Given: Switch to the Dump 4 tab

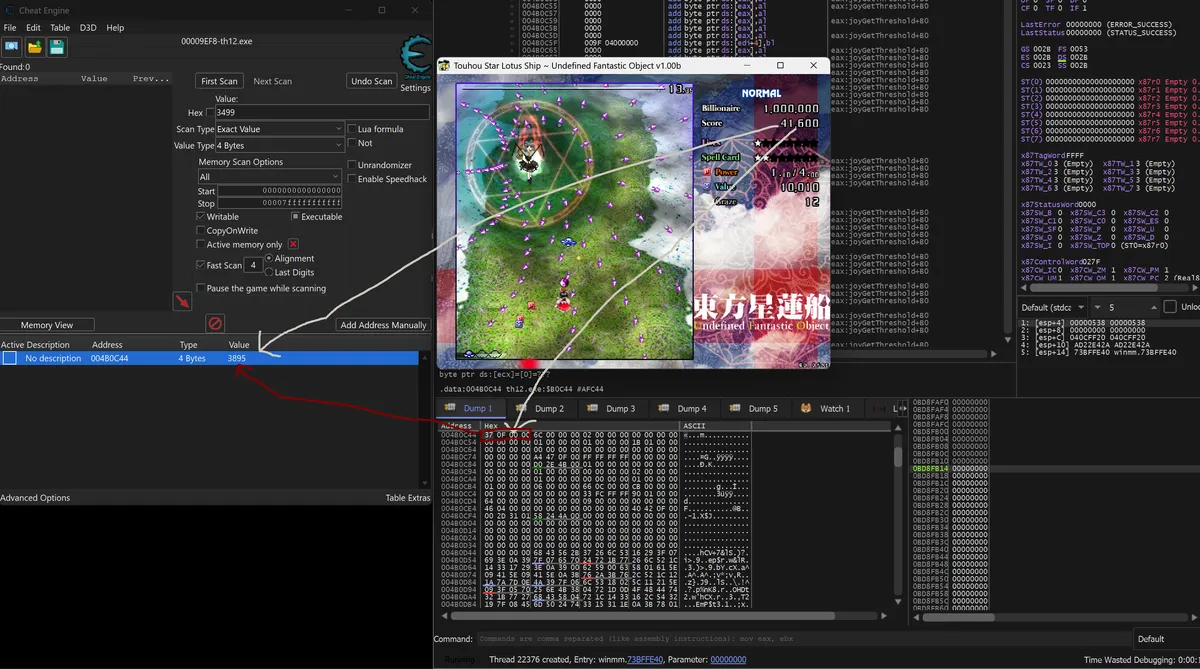Looking at the screenshot, I should pos(683,408).
